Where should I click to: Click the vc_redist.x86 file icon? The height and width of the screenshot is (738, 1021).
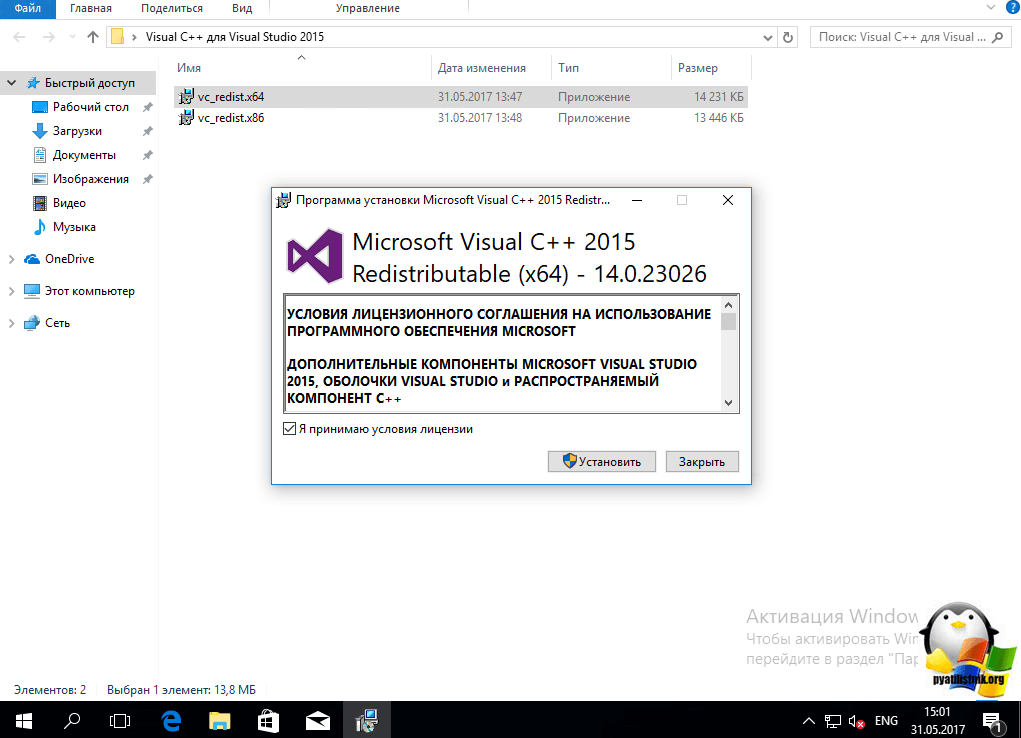(186, 118)
